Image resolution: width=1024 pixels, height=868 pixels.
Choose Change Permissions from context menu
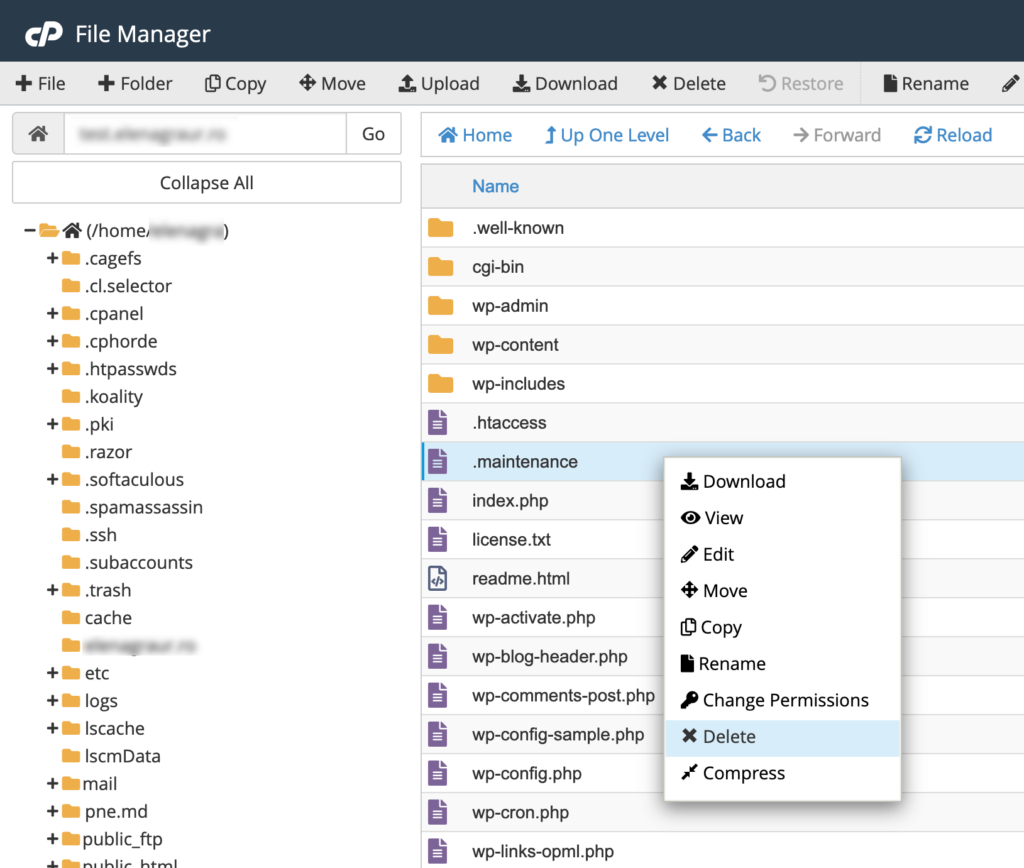(x=782, y=701)
